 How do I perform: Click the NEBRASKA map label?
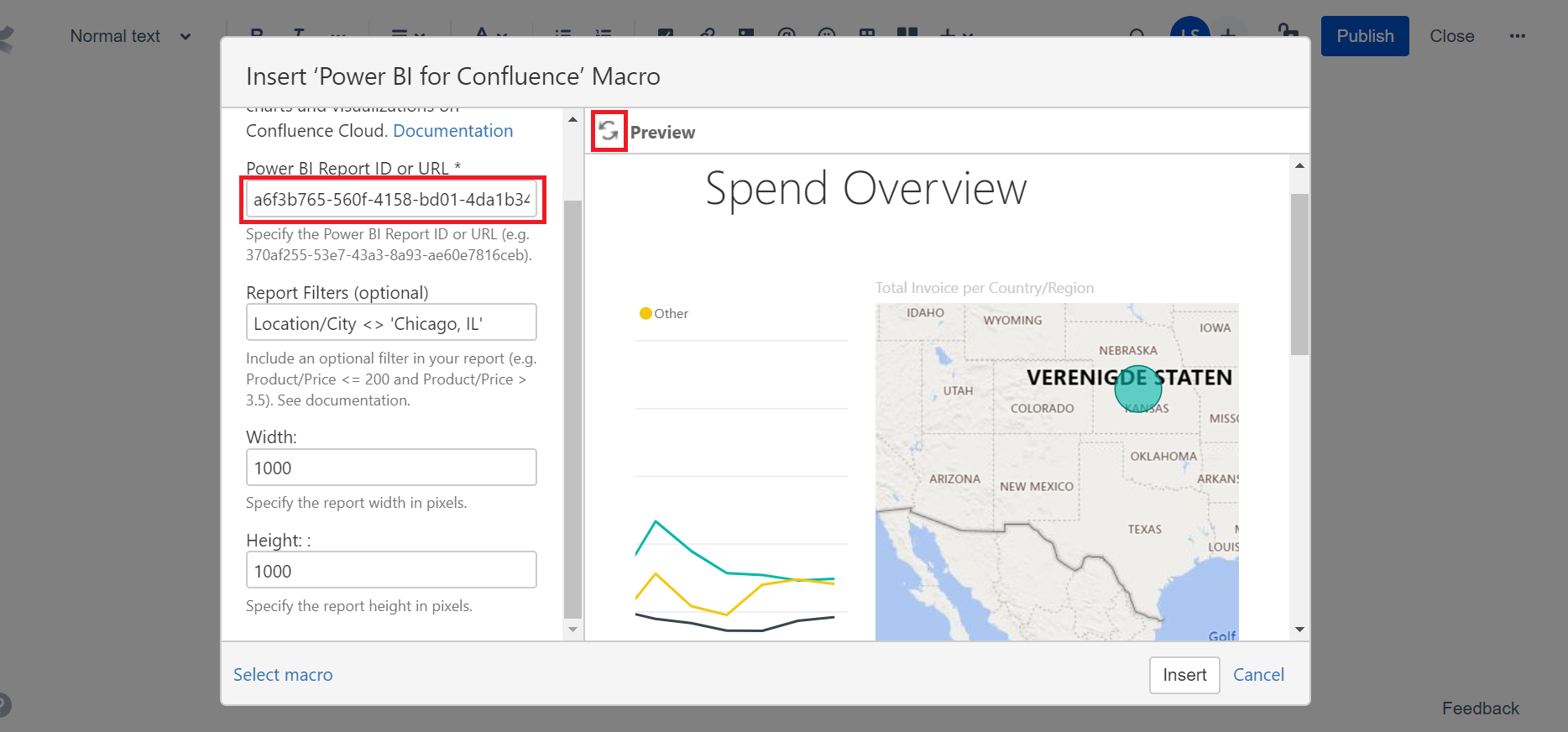pyautogui.click(x=1127, y=351)
